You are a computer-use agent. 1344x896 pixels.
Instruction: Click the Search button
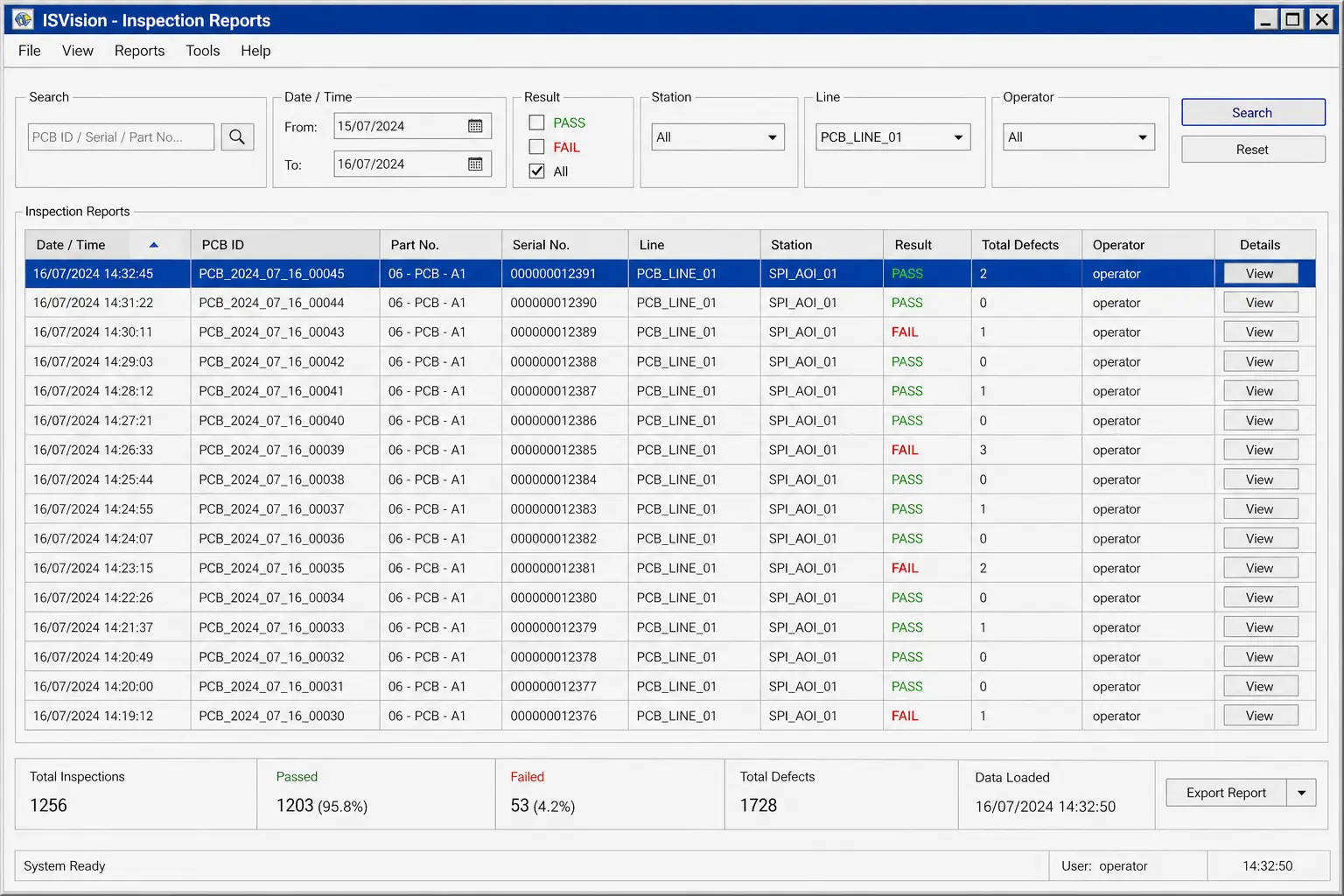(1253, 112)
